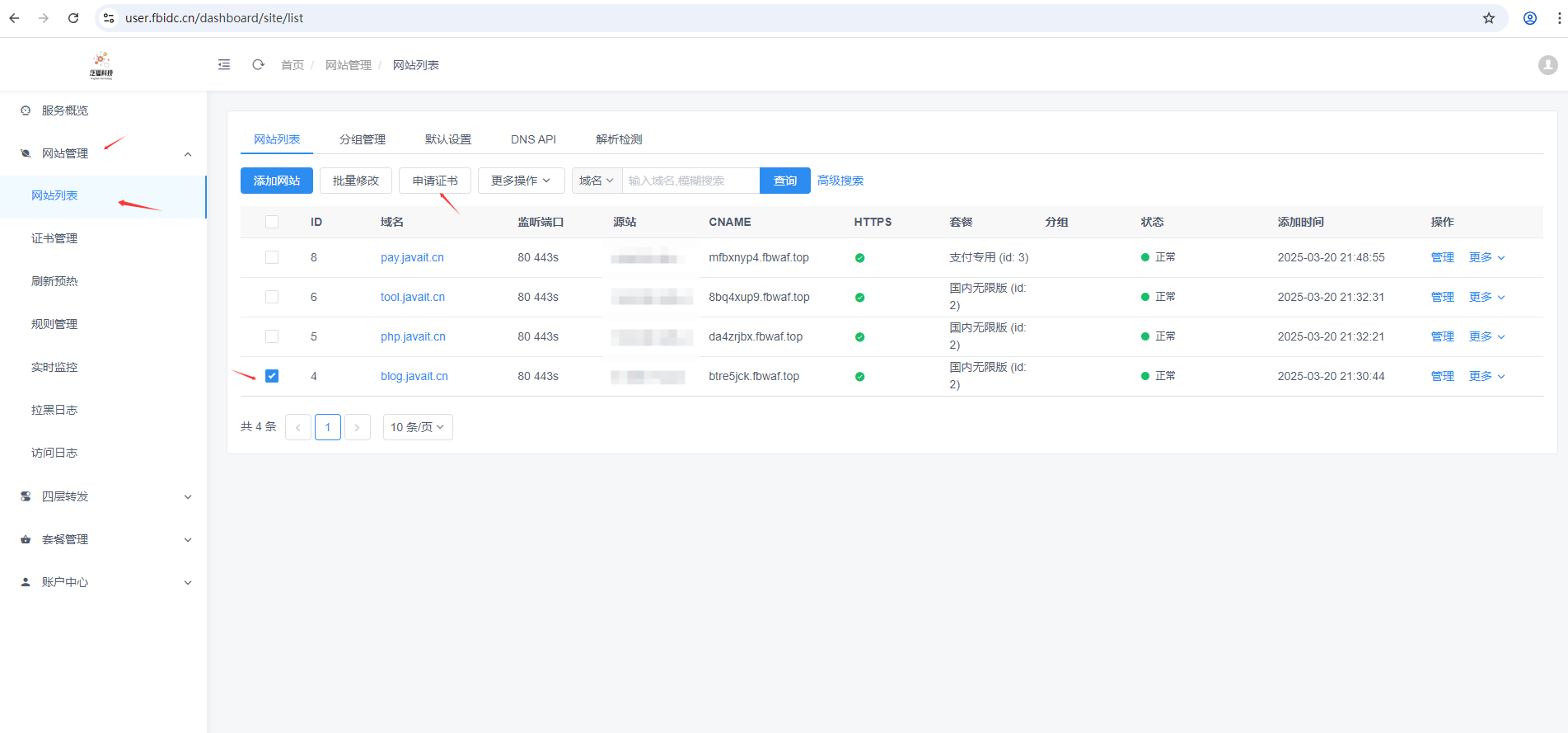The image size is (1568, 733).
Task: Click HTTPS green check for php.javait.cn
Action: 859,337
